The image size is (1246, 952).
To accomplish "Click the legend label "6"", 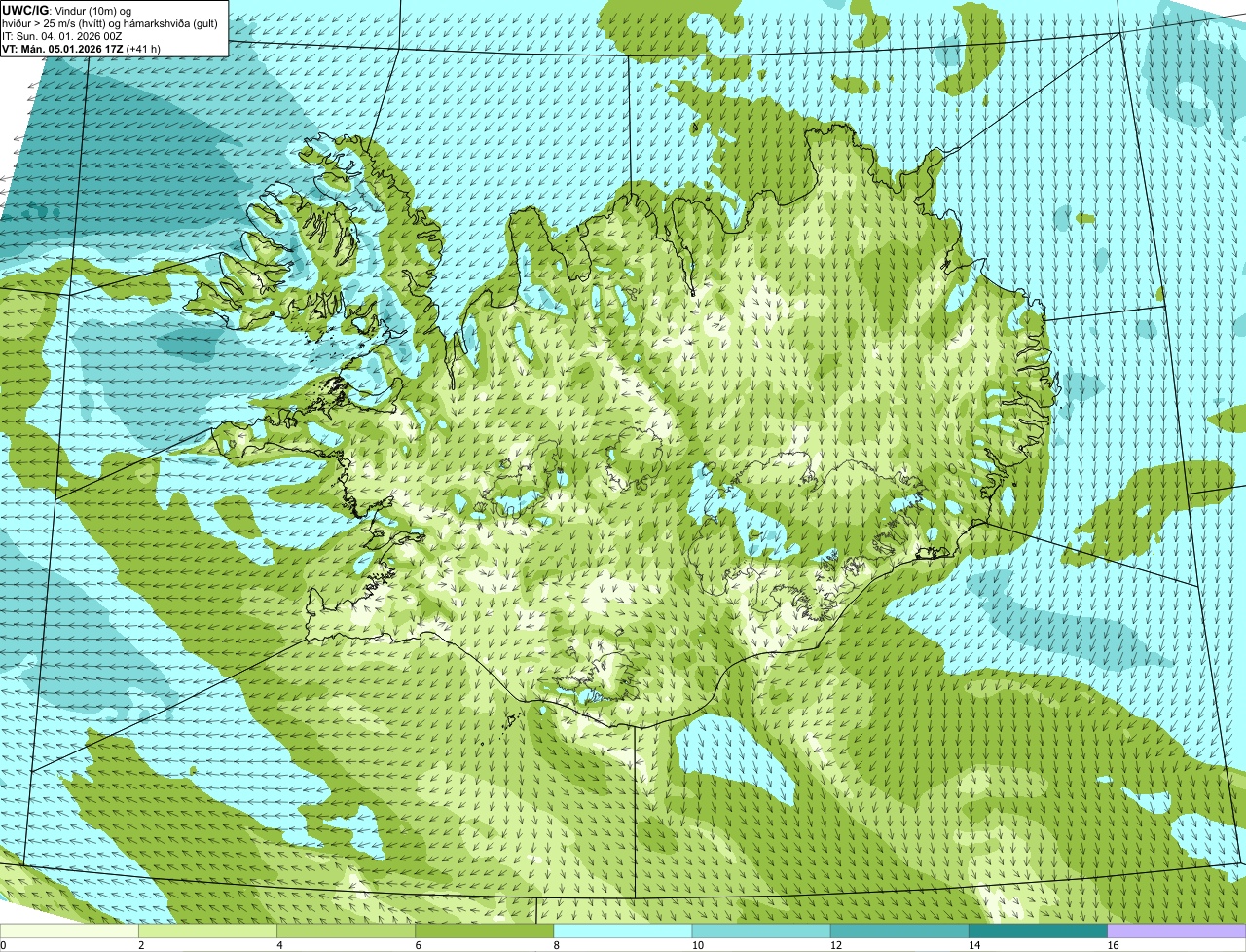I will 418,945.
